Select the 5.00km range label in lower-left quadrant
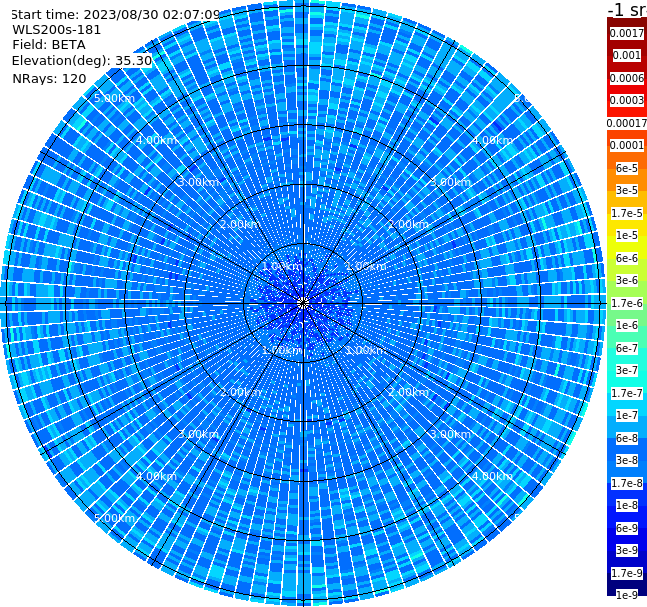647x607 pixels. (x=114, y=518)
